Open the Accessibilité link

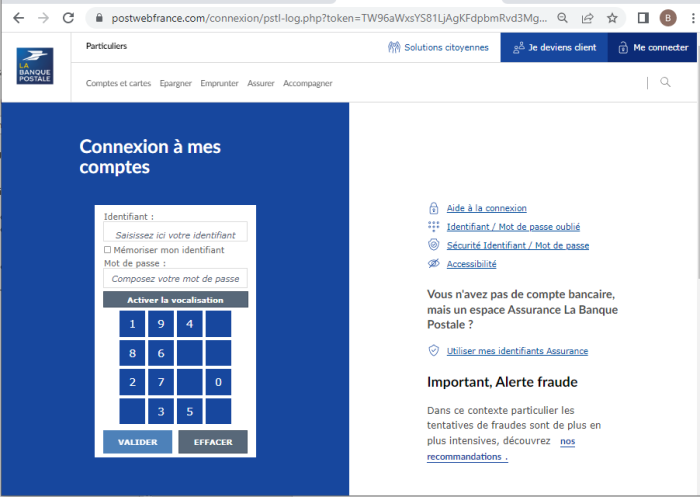tap(471, 264)
